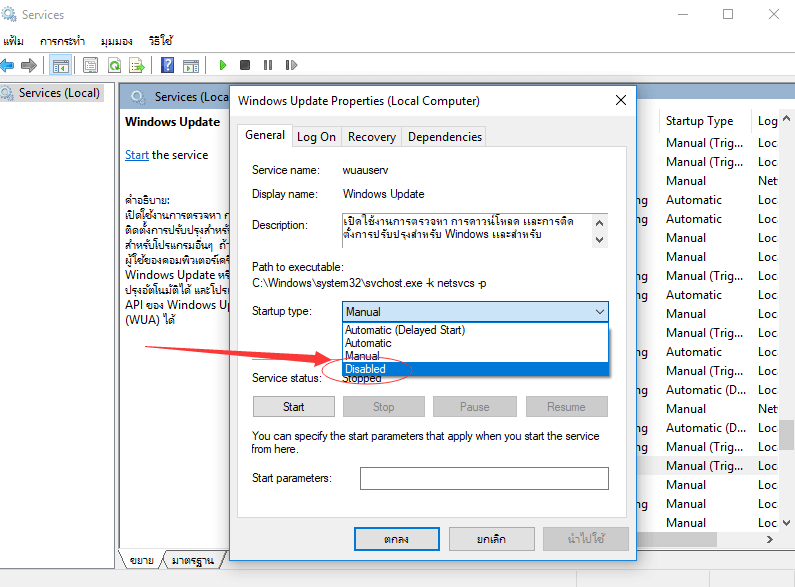Click the Forward arrow toolbar icon
The height and width of the screenshot is (587, 795).
point(29,65)
